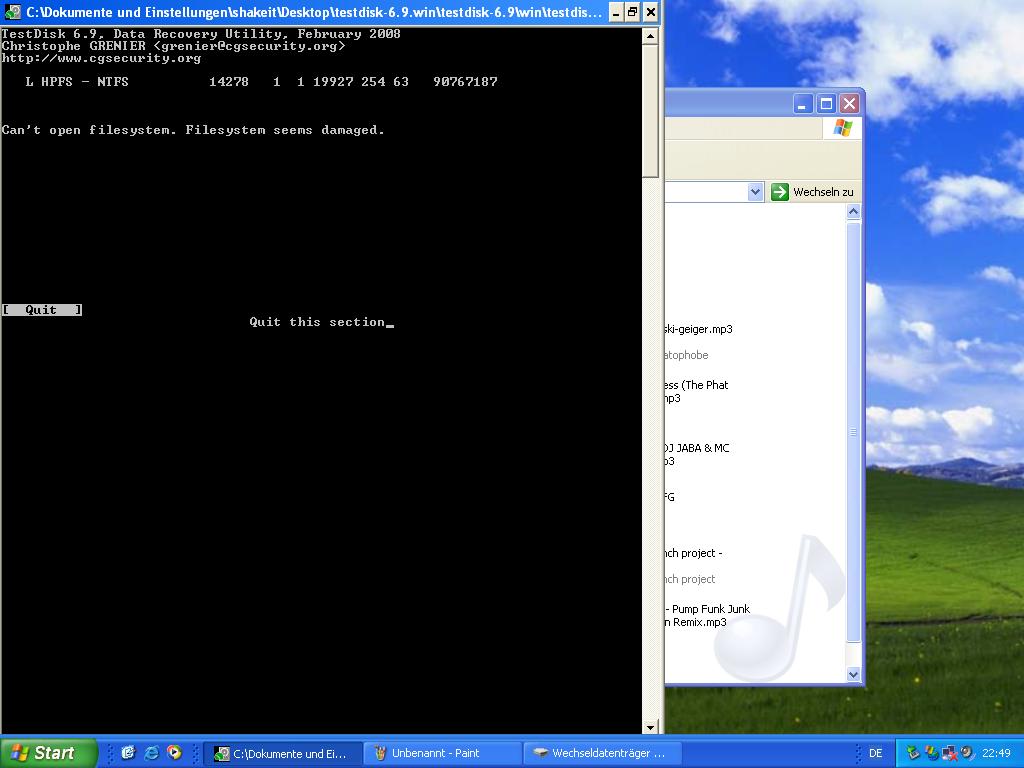
Task: Close the TestDisk console window
Action: click(650, 12)
